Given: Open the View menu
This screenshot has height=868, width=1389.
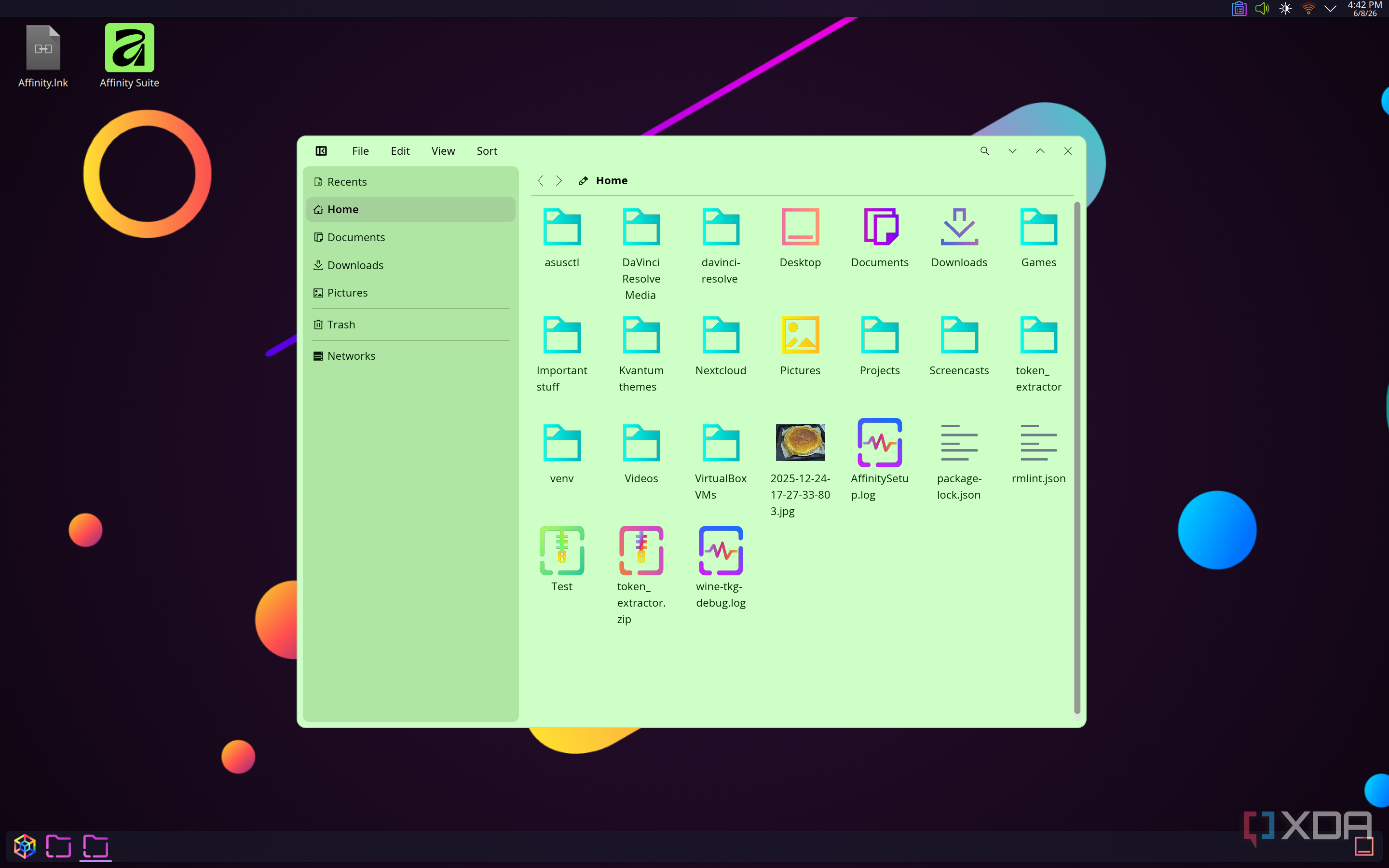Looking at the screenshot, I should coord(443,151).
